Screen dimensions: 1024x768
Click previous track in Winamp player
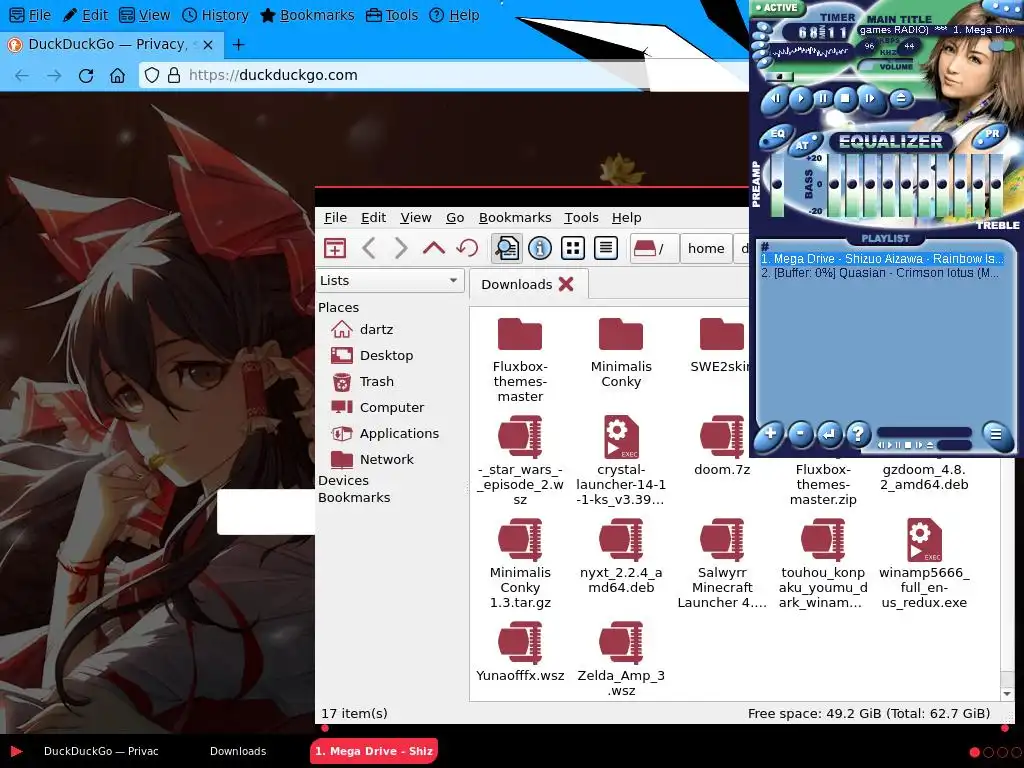click(776, 99)
